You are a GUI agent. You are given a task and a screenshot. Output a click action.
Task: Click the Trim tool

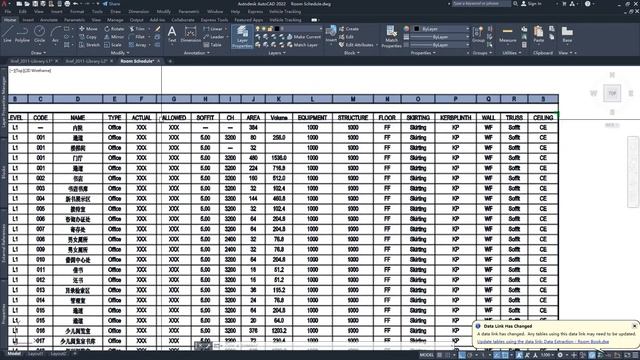coord(137,29)
